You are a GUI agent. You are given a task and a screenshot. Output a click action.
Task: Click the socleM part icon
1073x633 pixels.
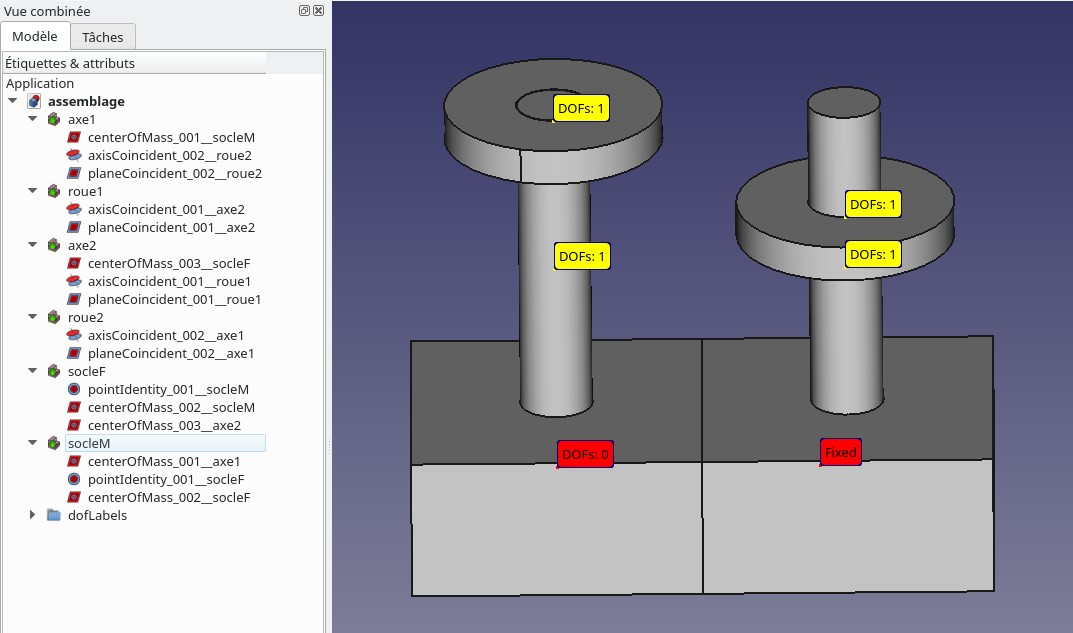pos(54,443)
